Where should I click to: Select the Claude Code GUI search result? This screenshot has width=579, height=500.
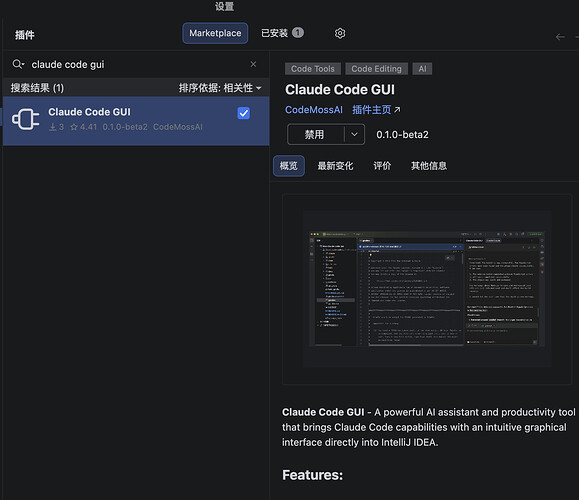coord(136,121)
